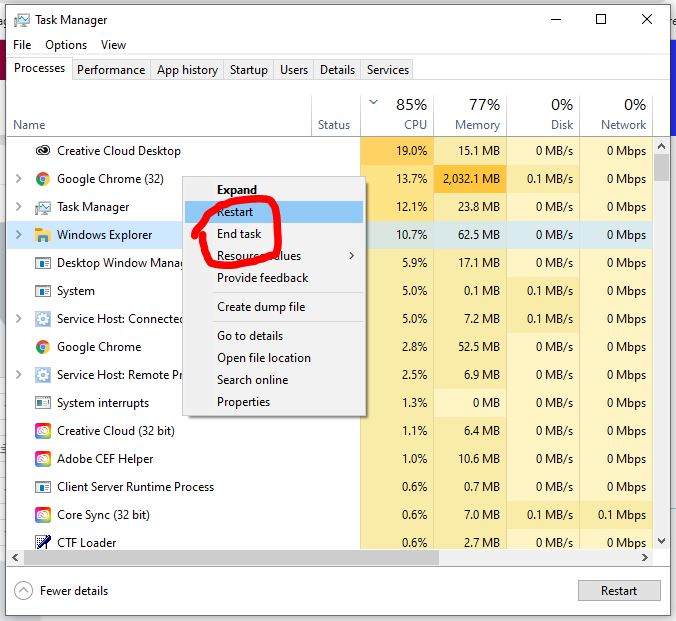
Task: Click the Task Manager process row icon
Action: pyautogui.click(x=43, y=207)
